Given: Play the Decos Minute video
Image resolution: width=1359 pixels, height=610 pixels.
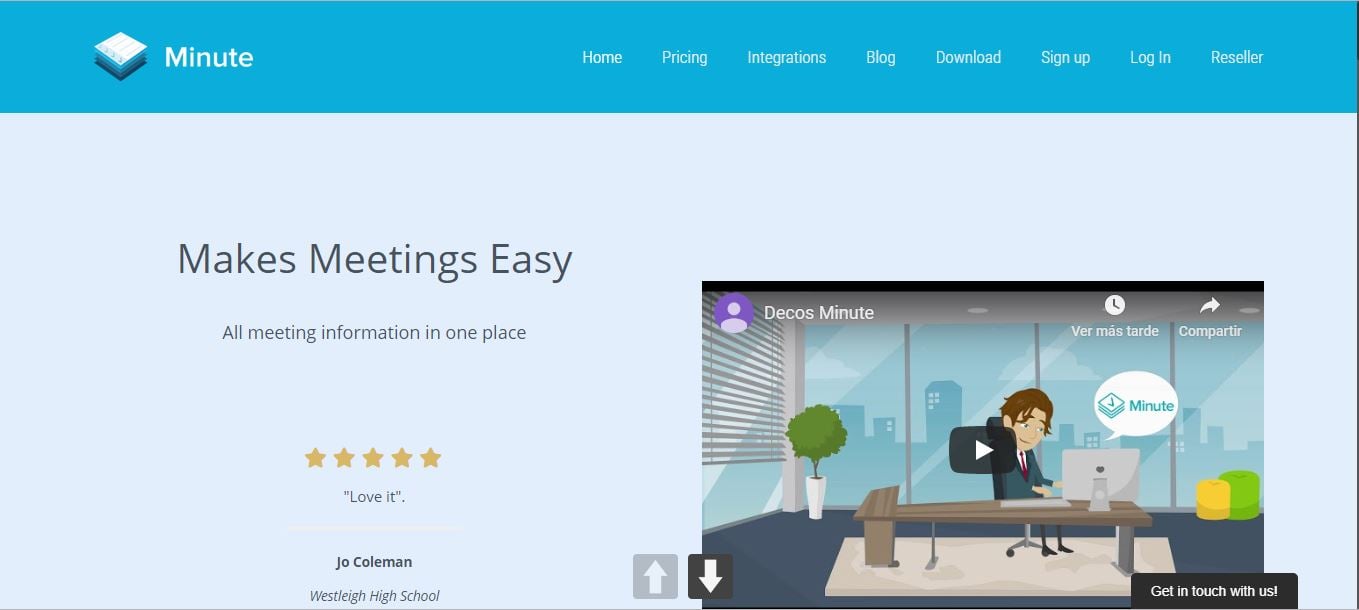Looking at the screenshot, I should (982, 450).
